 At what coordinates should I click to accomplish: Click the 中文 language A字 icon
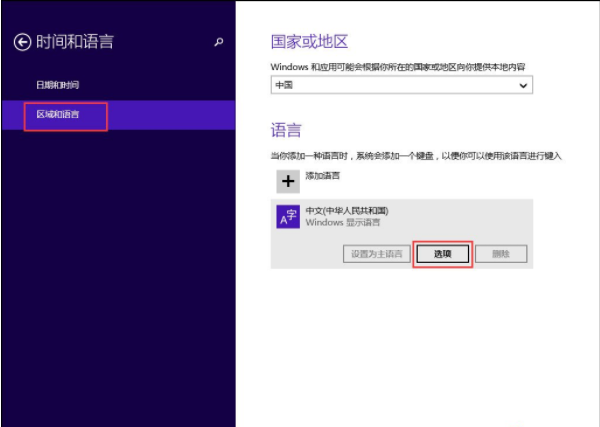click(288, 217)
